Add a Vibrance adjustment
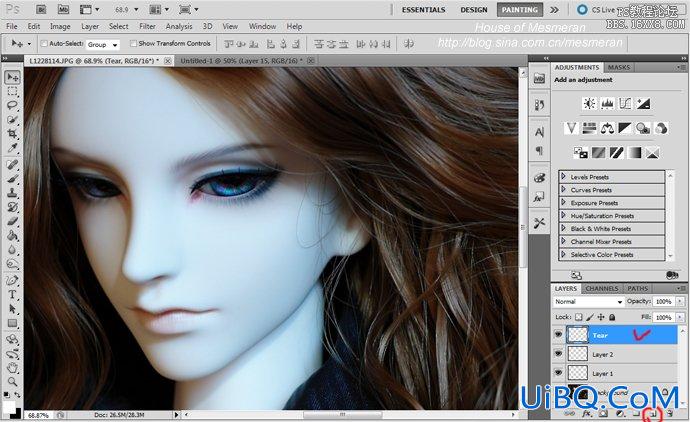This screenshot has height=422, width=690. pos(571,128)
